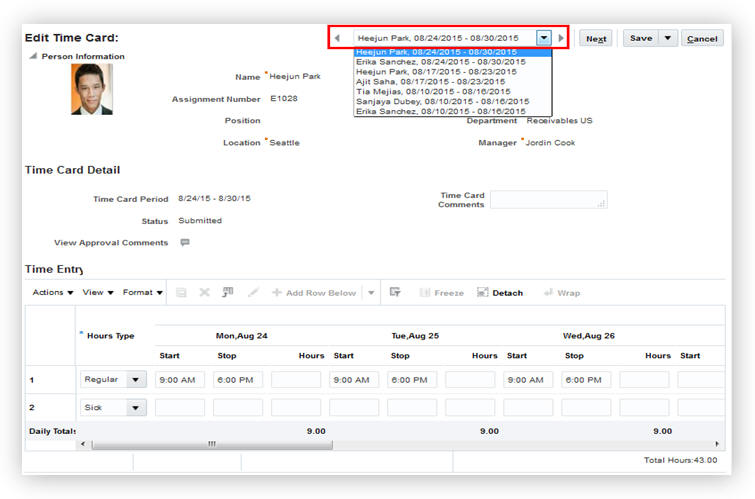Click Wed Aug 26 stop 6:00 PM field

(x=586, y=380)
